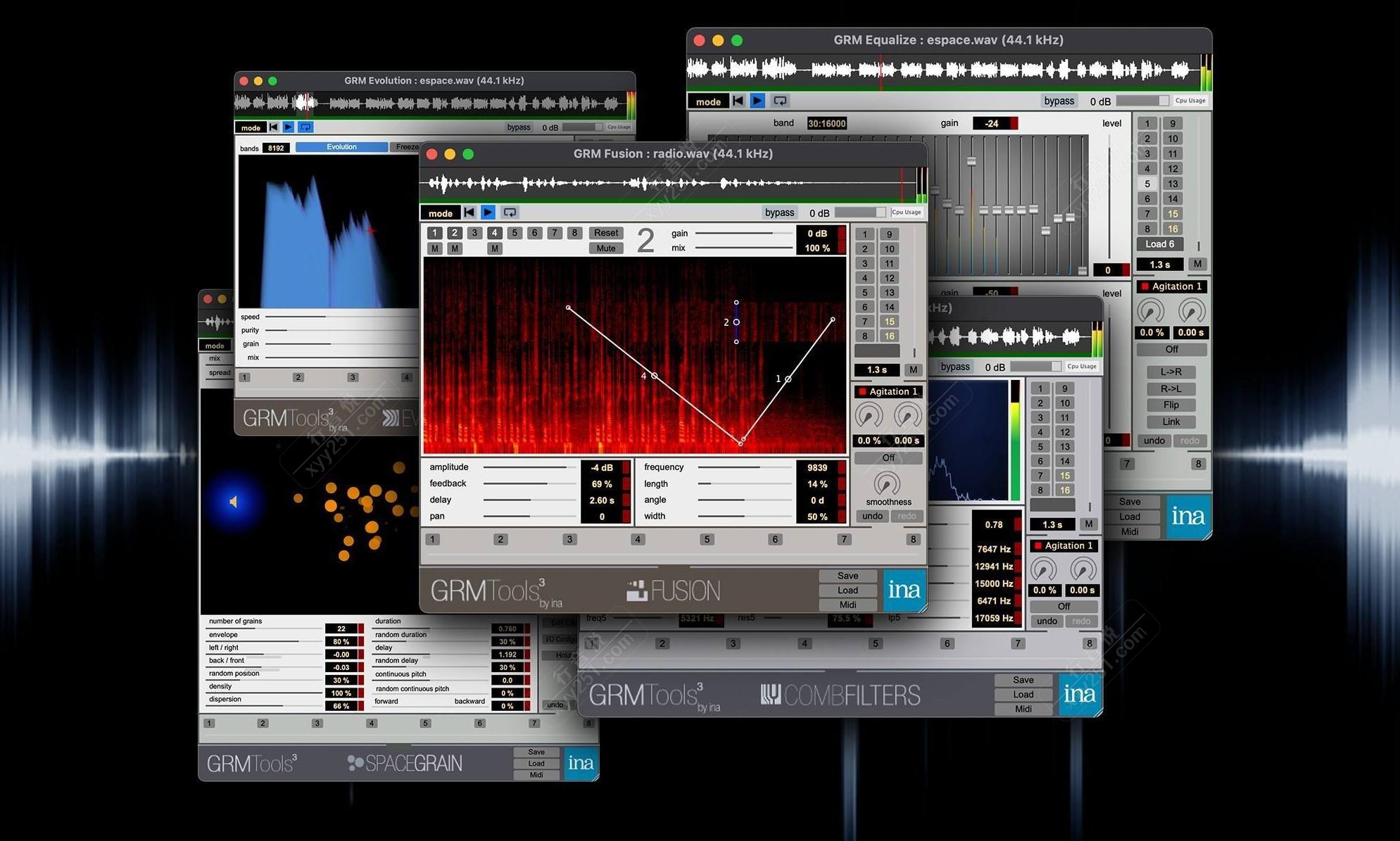Select node 4 in Fusion spectrogram
The width and height of the screenshot is (1400, 841).
[x=654, y=376]
